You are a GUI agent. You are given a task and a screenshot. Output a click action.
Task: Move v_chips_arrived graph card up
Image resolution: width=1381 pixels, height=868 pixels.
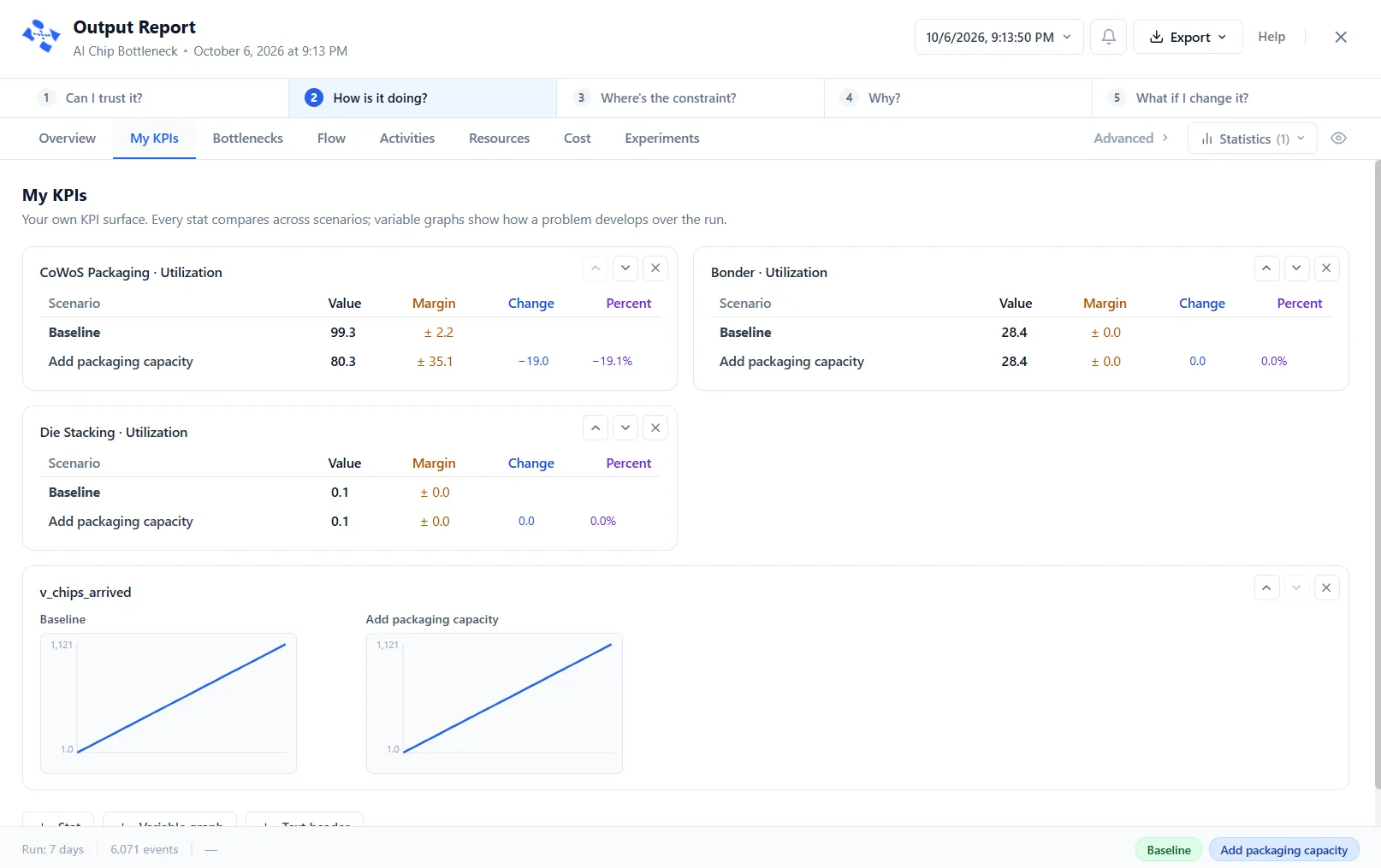coord(1266,588)
